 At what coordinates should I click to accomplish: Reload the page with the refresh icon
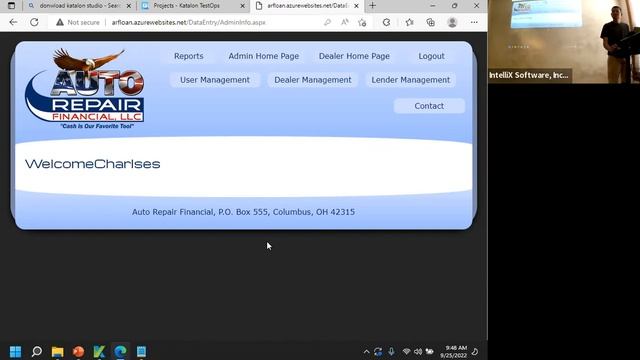[x=34, y=22]
